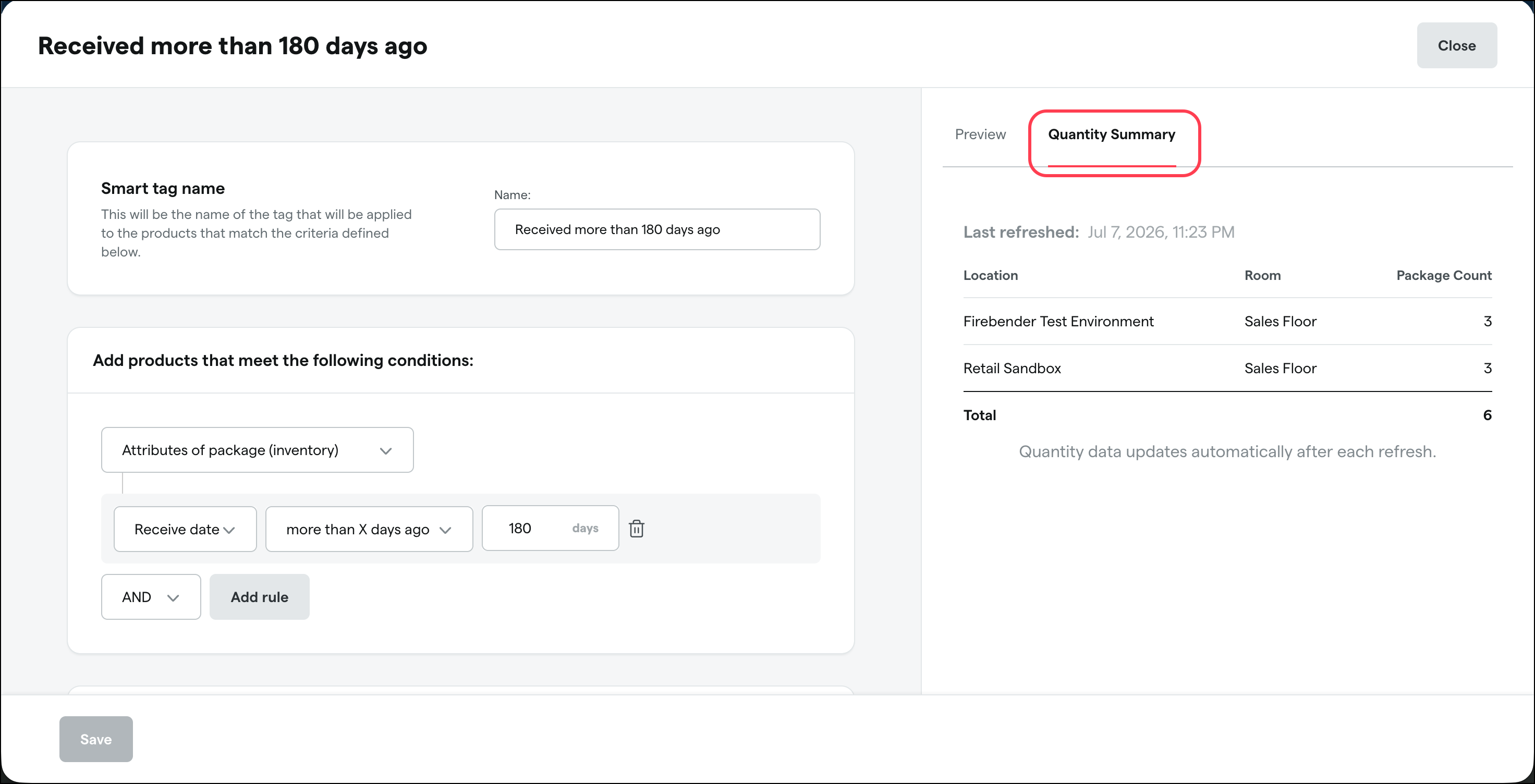Click the Add products conditions heading
Screen dimensions: 1535x784
[283, 361]
